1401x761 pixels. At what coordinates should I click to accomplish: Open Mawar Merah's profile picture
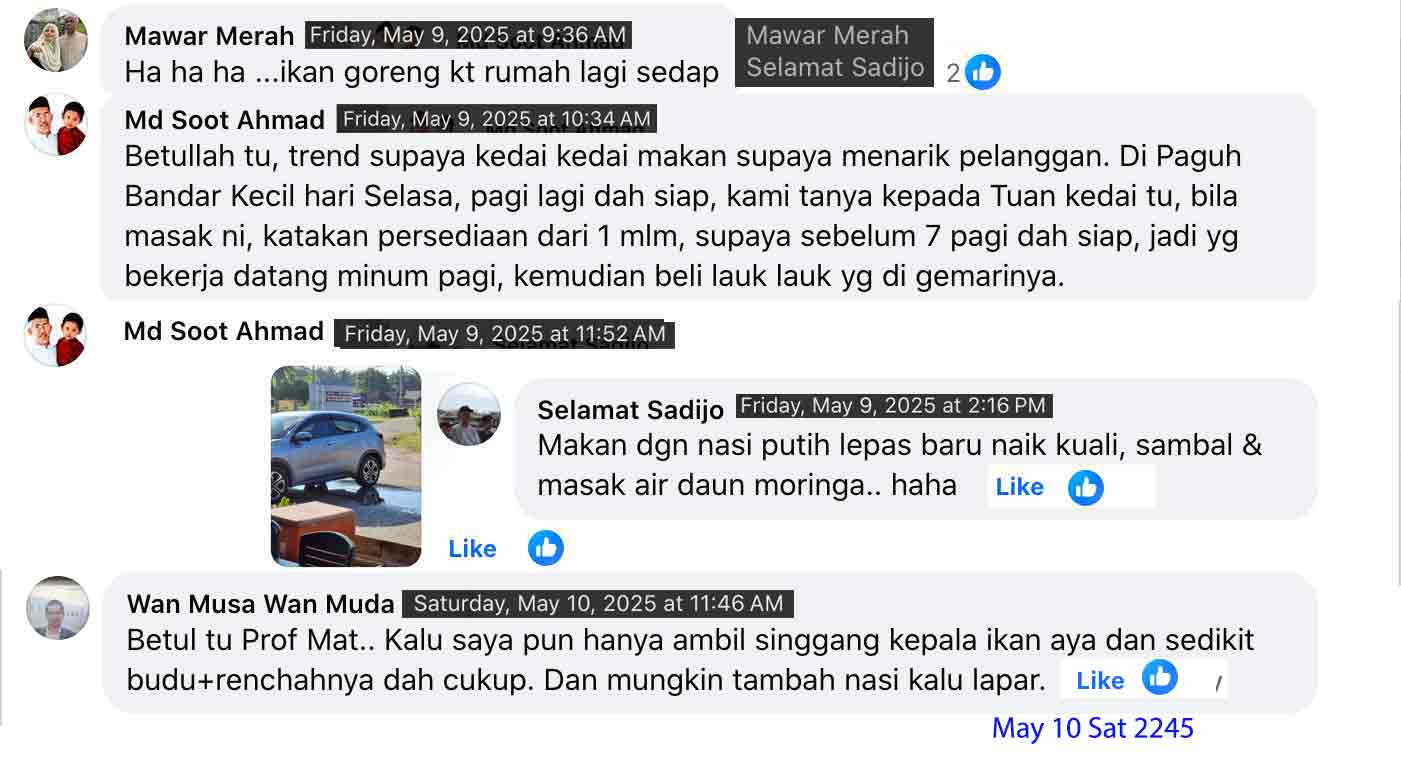tap(56, 40)
